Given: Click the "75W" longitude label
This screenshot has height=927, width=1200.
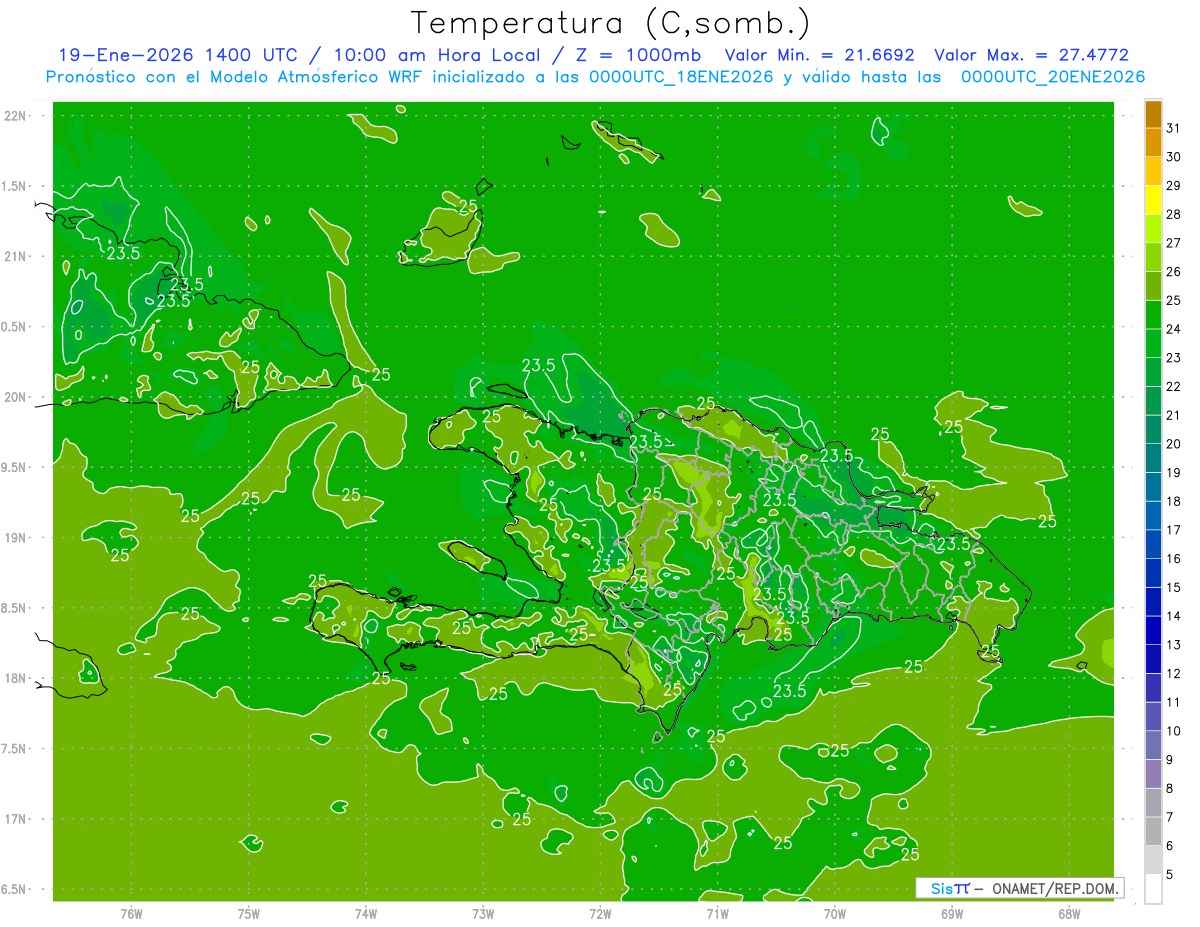Looking at the screenshot, I should coord(249,913).
